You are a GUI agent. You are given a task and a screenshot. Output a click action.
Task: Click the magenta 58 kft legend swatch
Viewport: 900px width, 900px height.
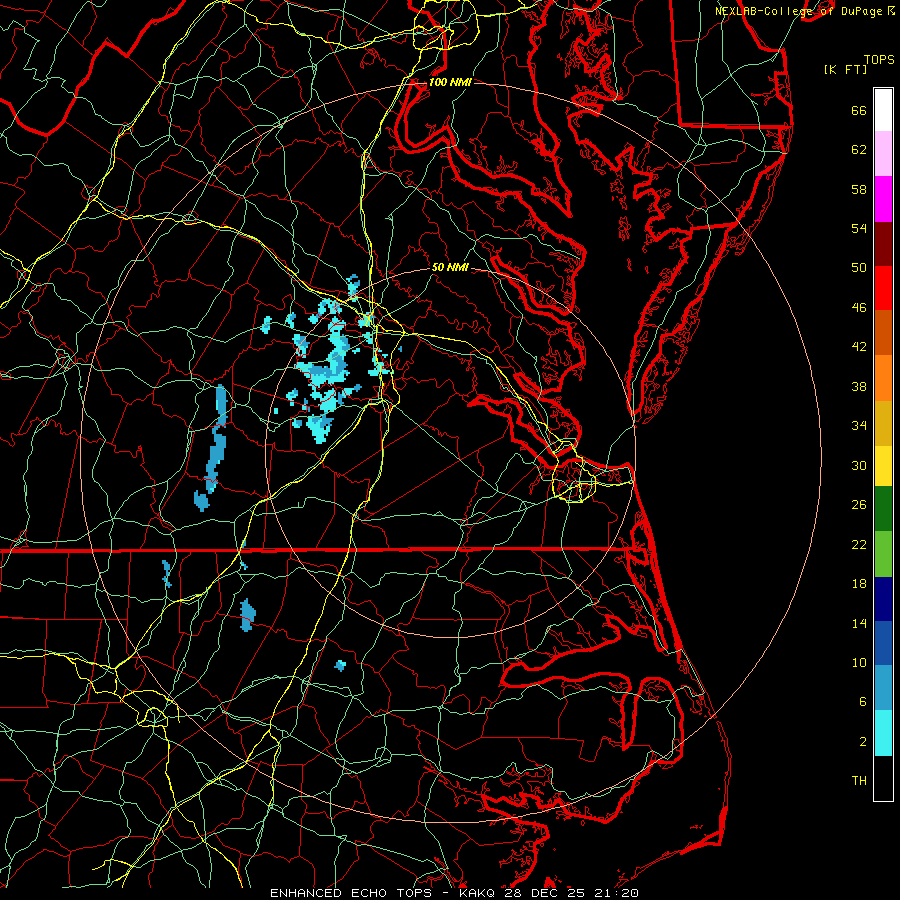883,199
